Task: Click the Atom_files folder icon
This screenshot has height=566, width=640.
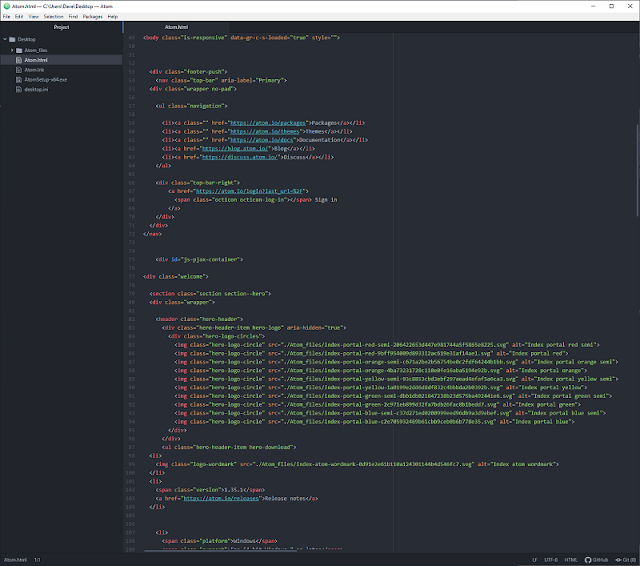Action: click(x=19, y=50)
